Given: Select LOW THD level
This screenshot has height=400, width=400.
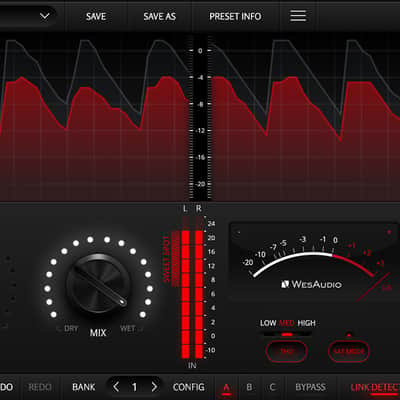Looking at the screenshot, I should point(268,323).
